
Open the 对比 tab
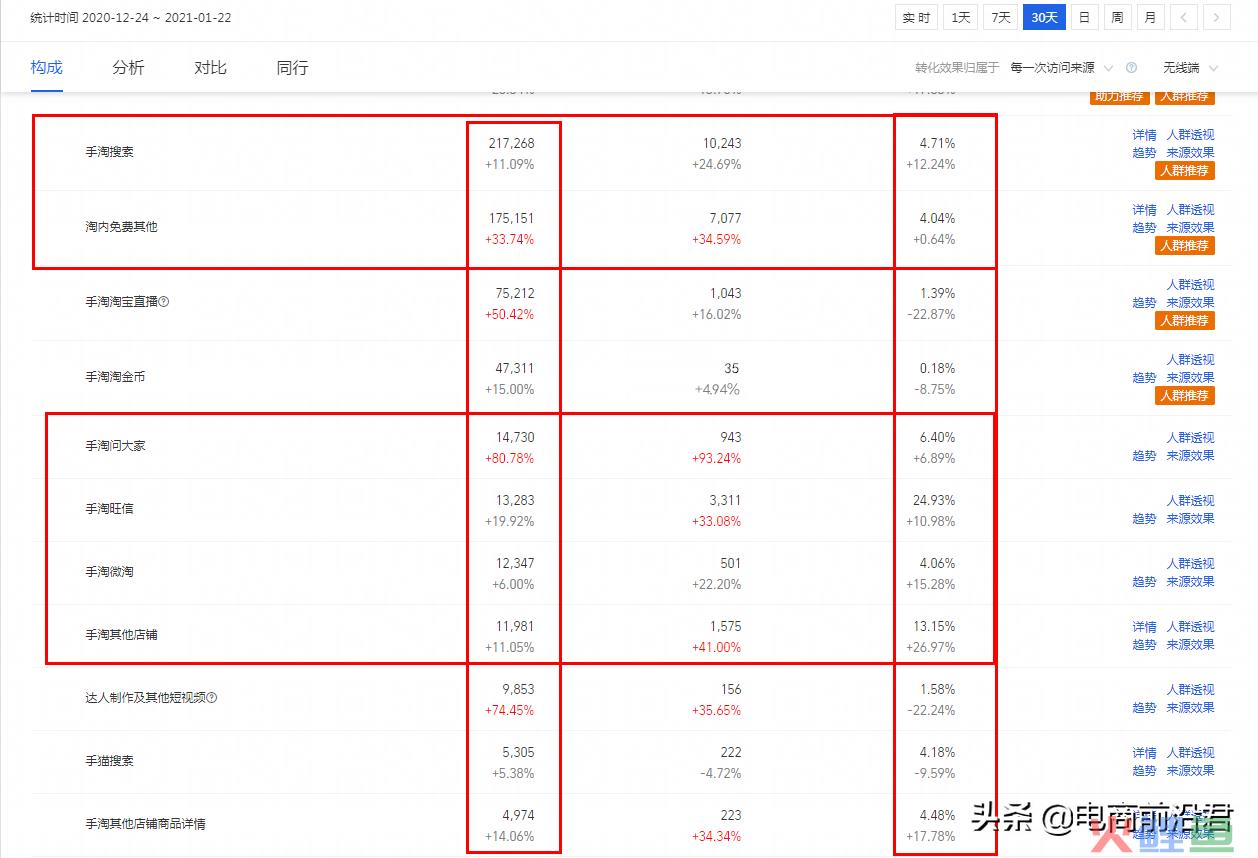[210, 68]
